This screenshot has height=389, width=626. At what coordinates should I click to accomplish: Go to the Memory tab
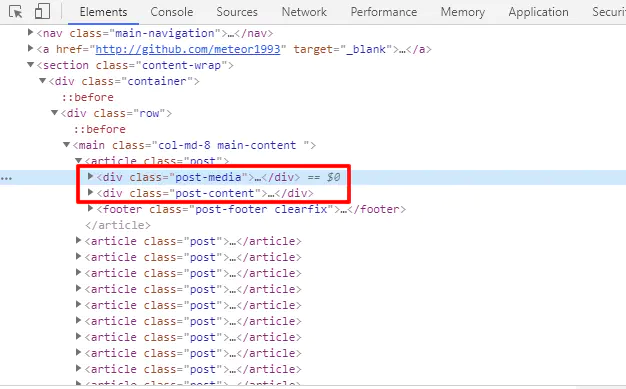click(463, 12)
